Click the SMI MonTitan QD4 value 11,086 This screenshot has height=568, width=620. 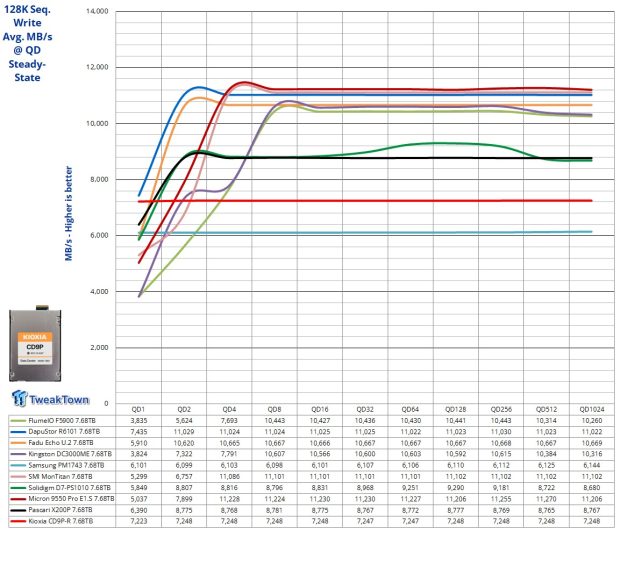tap(229, 477)
